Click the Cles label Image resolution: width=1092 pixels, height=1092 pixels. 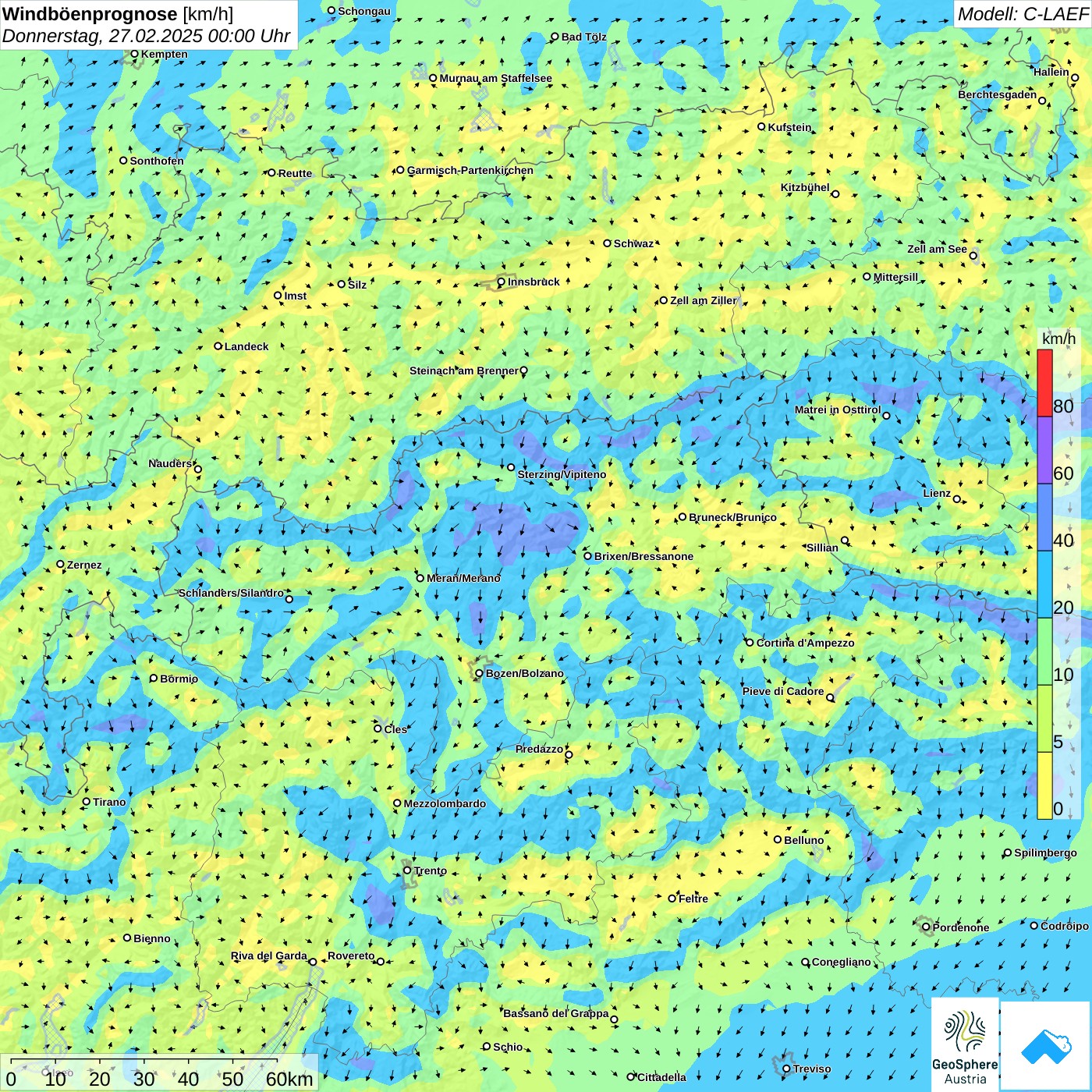(x=395, y=729)
